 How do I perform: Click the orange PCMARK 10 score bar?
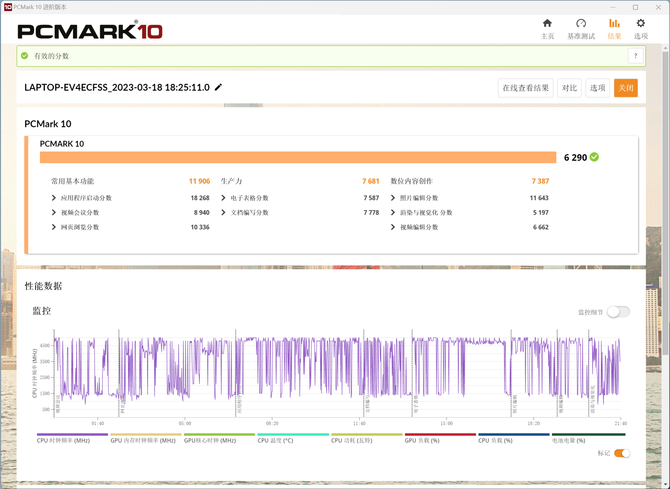(298, 157)
